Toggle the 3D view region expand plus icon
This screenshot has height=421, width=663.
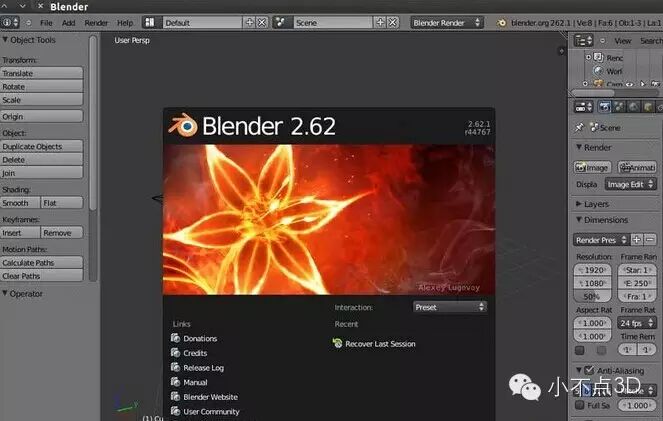562,51
